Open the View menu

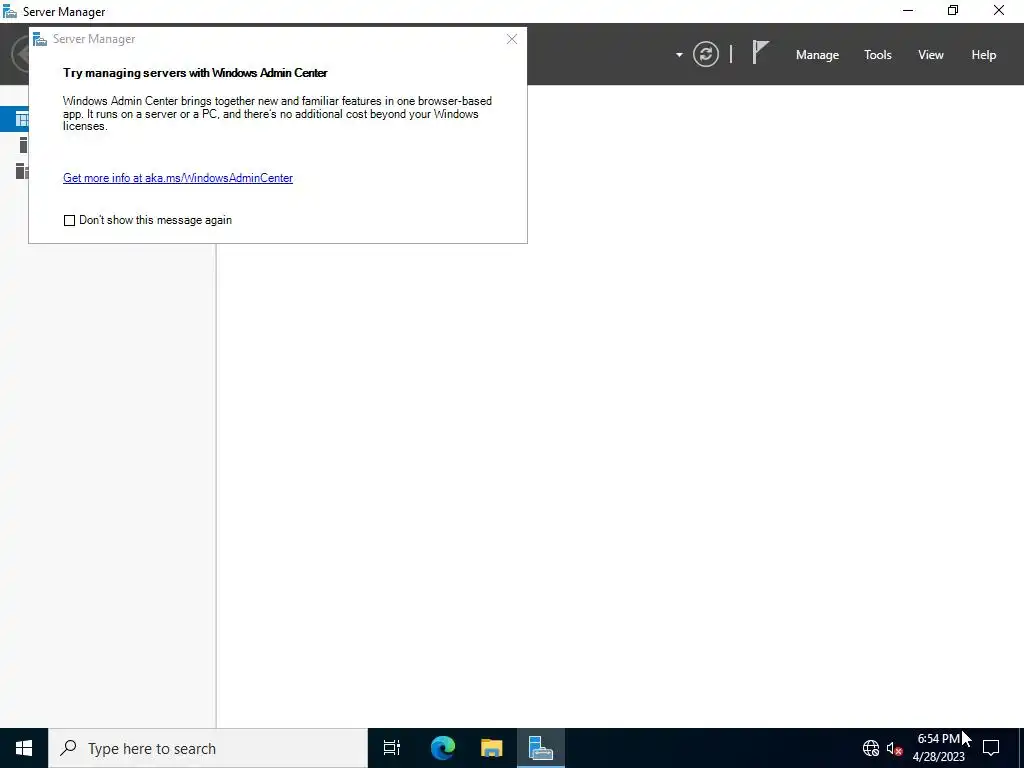(931, 55)
